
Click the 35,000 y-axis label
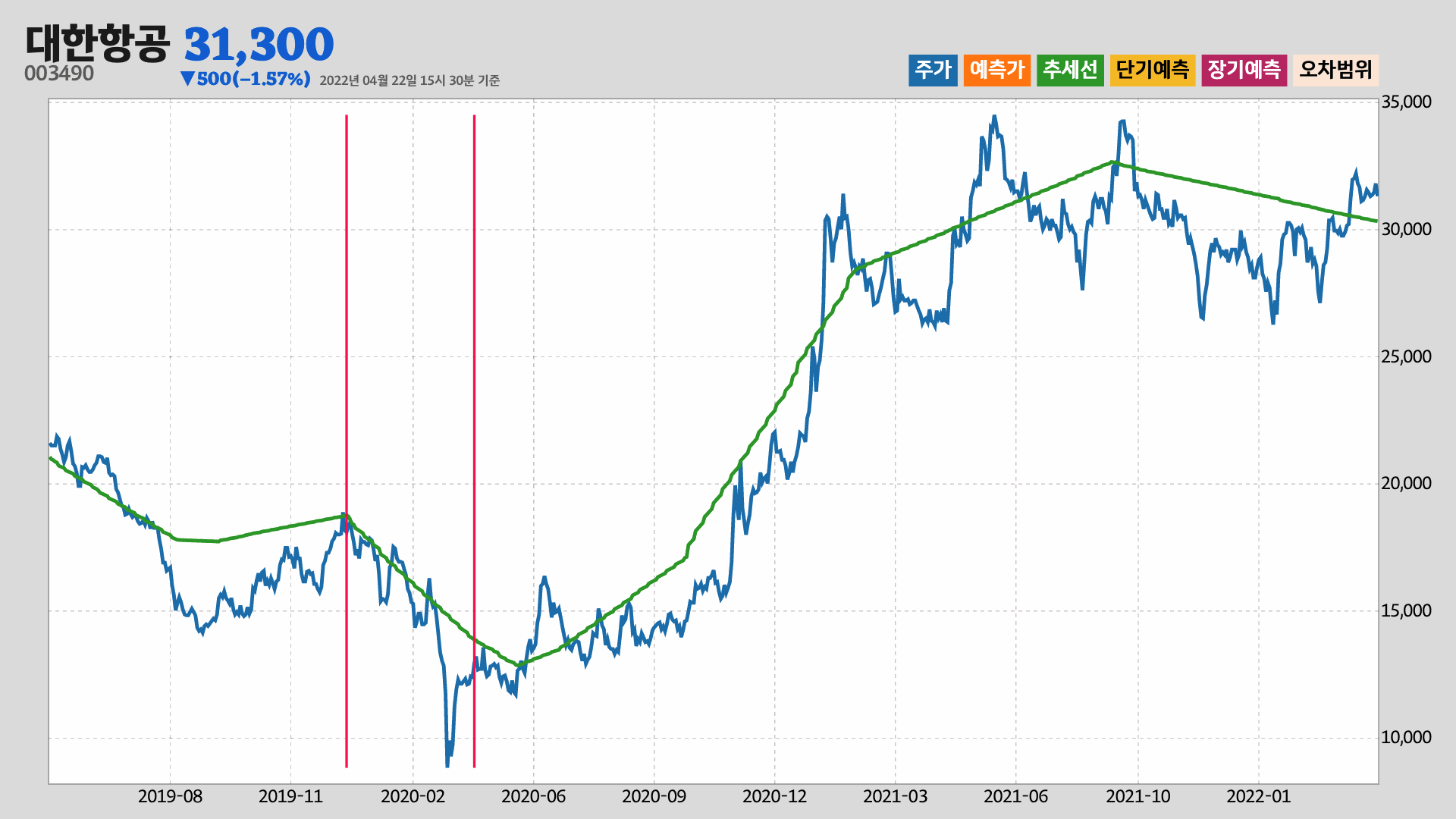coord(1406,102)
